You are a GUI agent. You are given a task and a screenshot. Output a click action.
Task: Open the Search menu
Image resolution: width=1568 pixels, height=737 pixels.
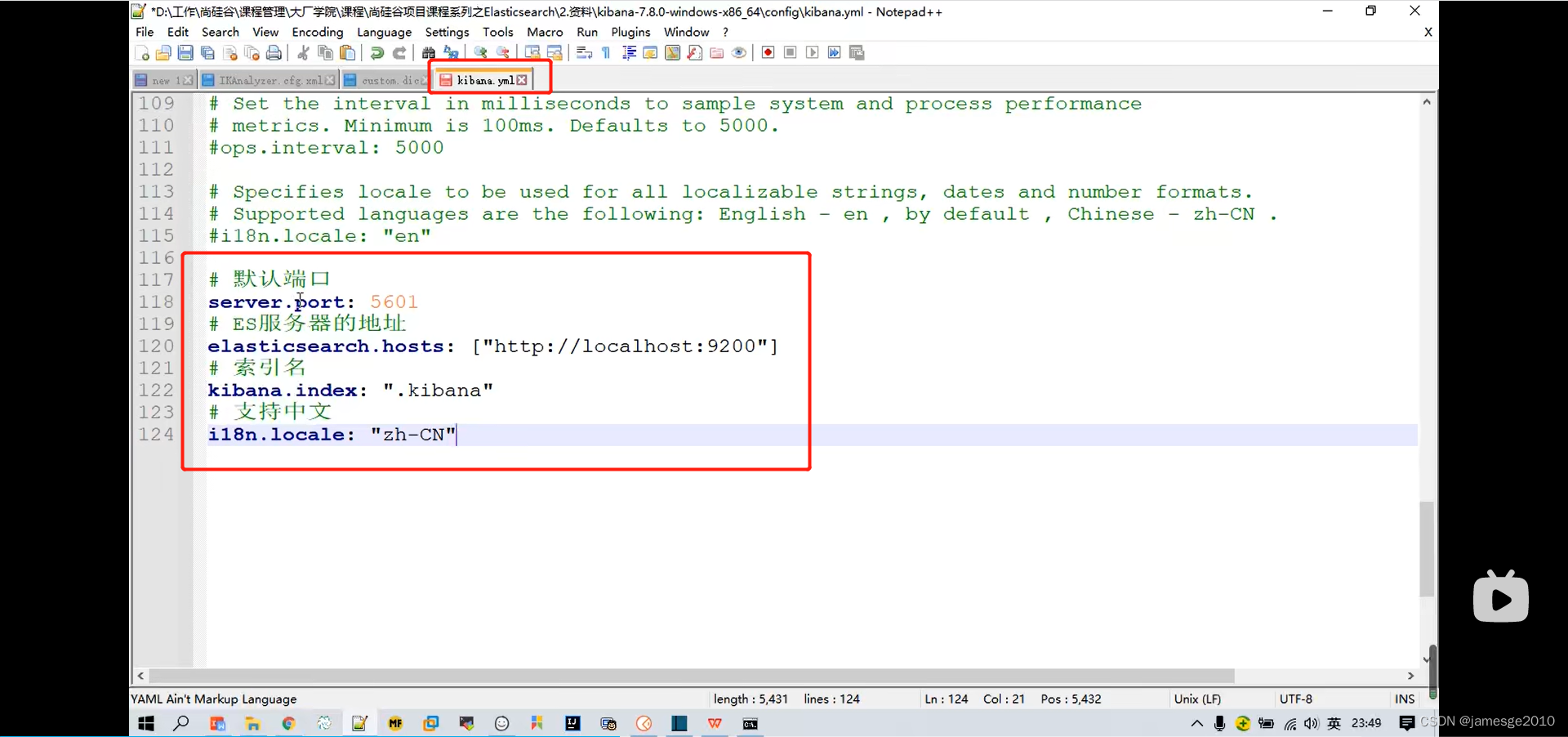pyautogui.click(x=220, y=32)
